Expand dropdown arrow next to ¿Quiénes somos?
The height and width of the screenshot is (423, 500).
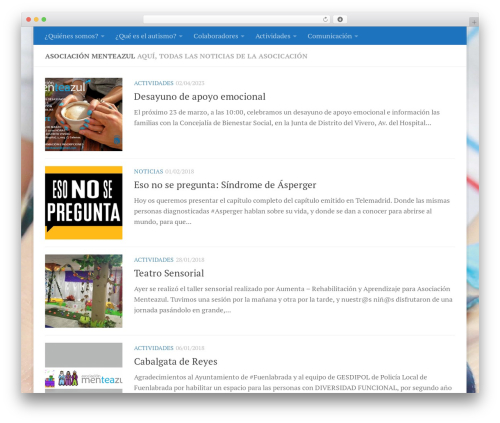[x=103, y=36]
